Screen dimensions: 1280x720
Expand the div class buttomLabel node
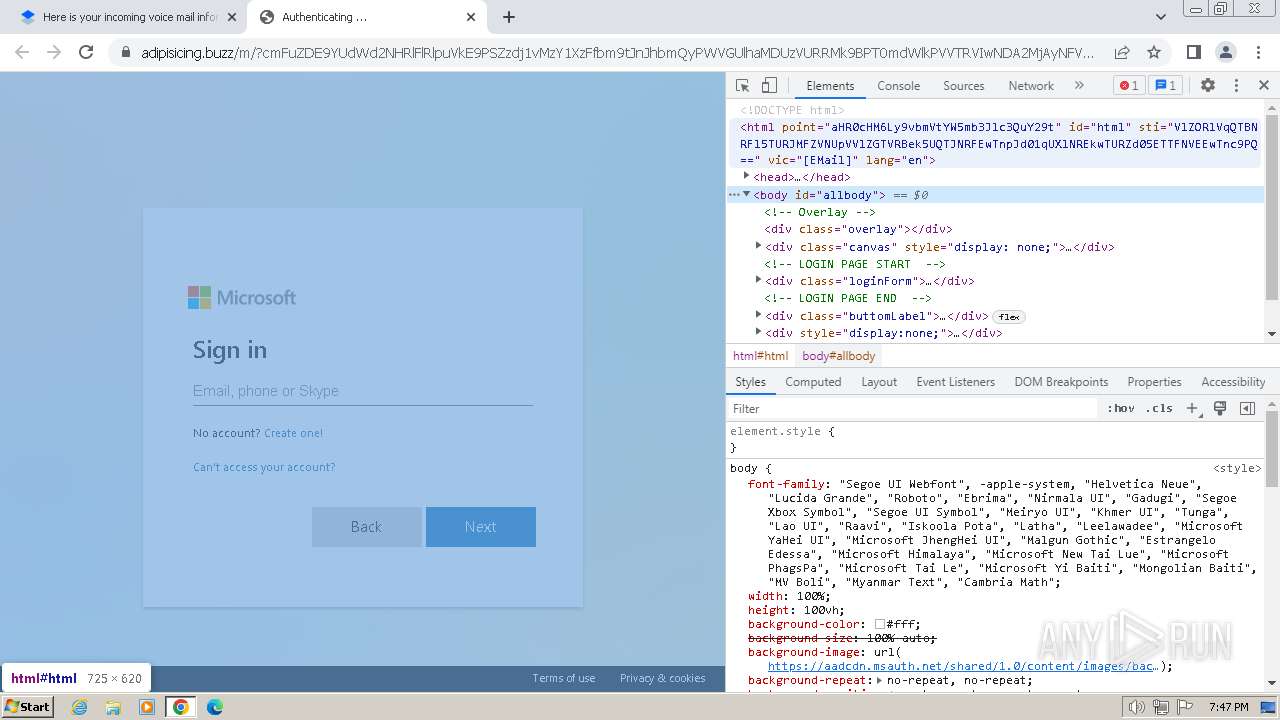click(x=758, y=315)
